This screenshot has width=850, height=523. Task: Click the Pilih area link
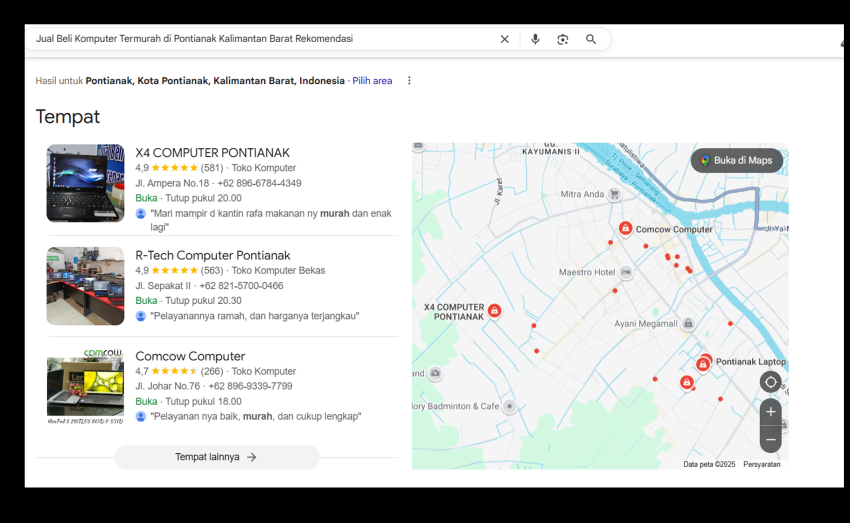coord(372,81)
